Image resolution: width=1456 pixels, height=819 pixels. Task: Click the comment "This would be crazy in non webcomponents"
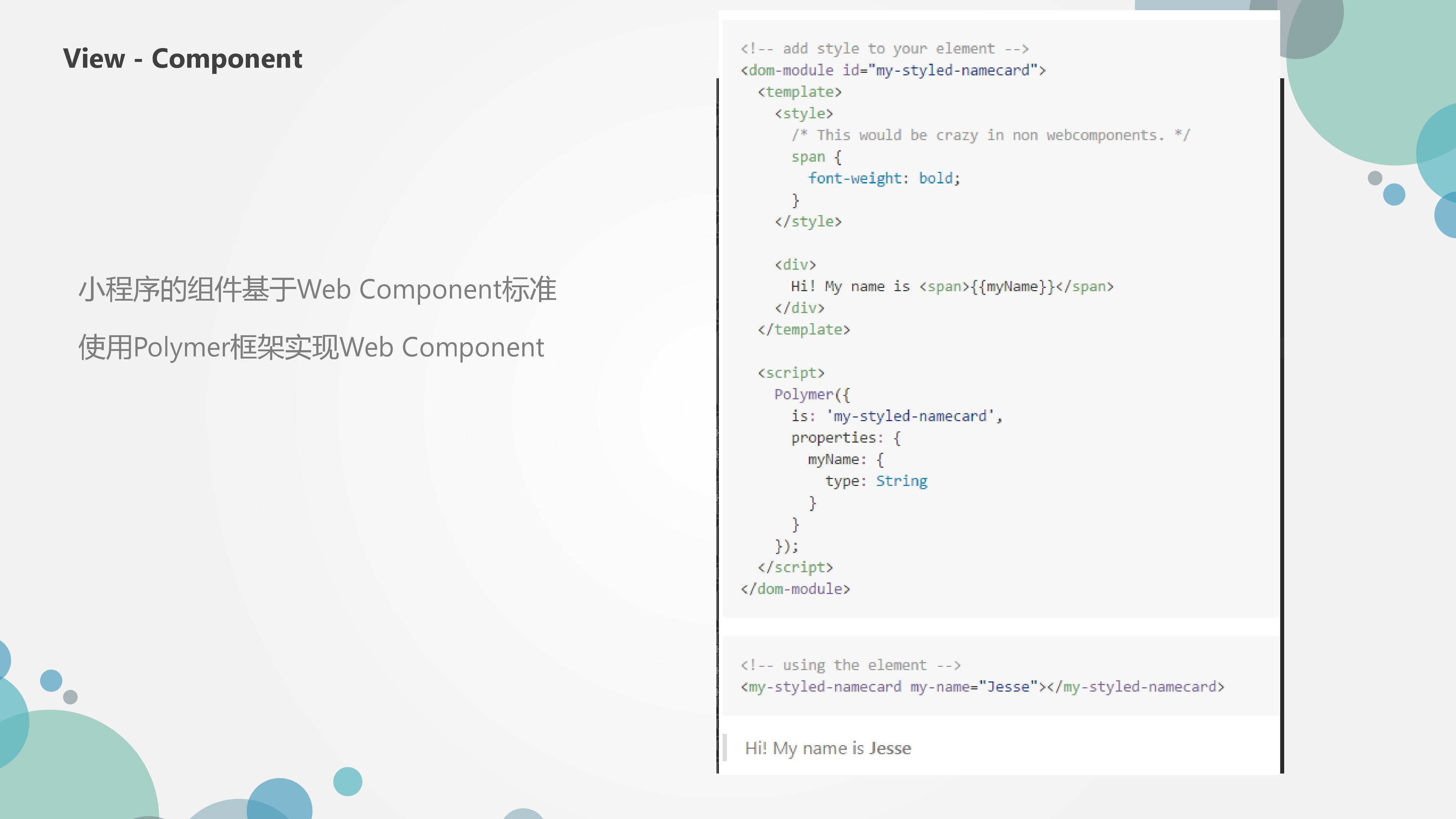[x=990, y=135]
